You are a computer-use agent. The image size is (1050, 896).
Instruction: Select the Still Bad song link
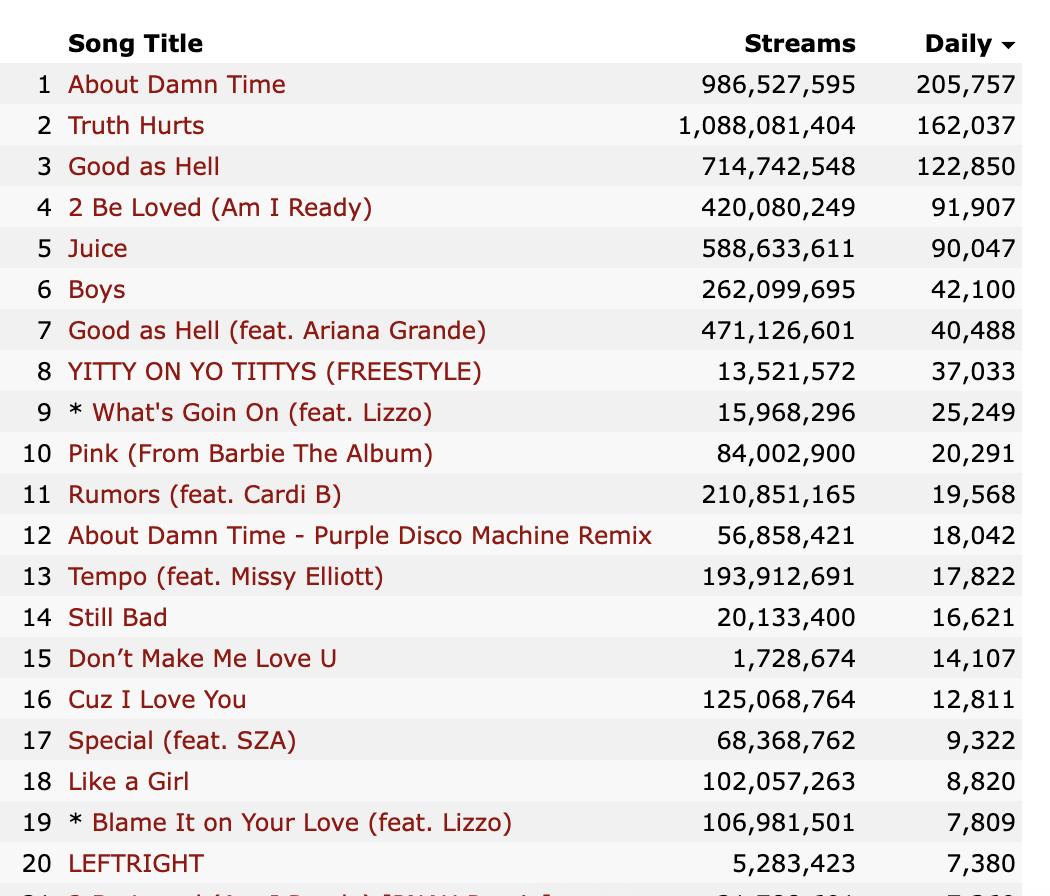(x=118, y=617)
